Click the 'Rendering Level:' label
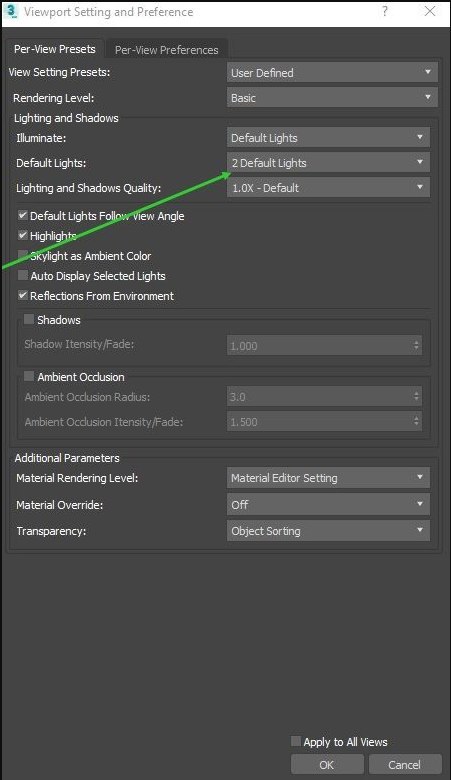The image size is (451, 780). click(54, 98)
